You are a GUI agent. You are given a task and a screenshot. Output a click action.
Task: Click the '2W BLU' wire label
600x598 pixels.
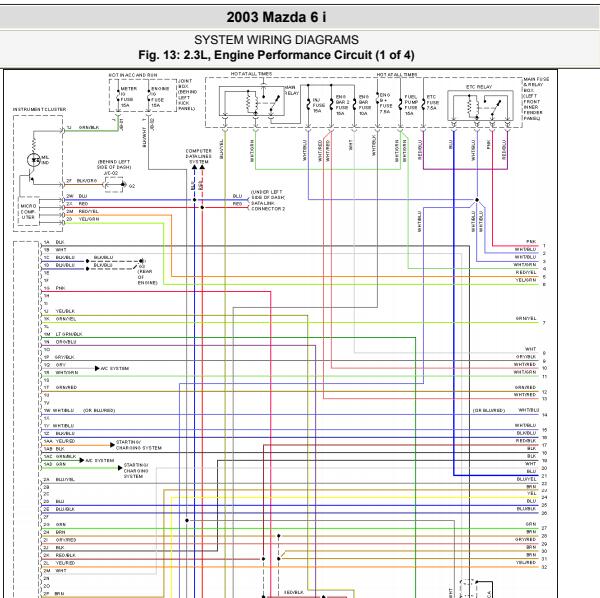pyautogui.click(x=77, y=196)
